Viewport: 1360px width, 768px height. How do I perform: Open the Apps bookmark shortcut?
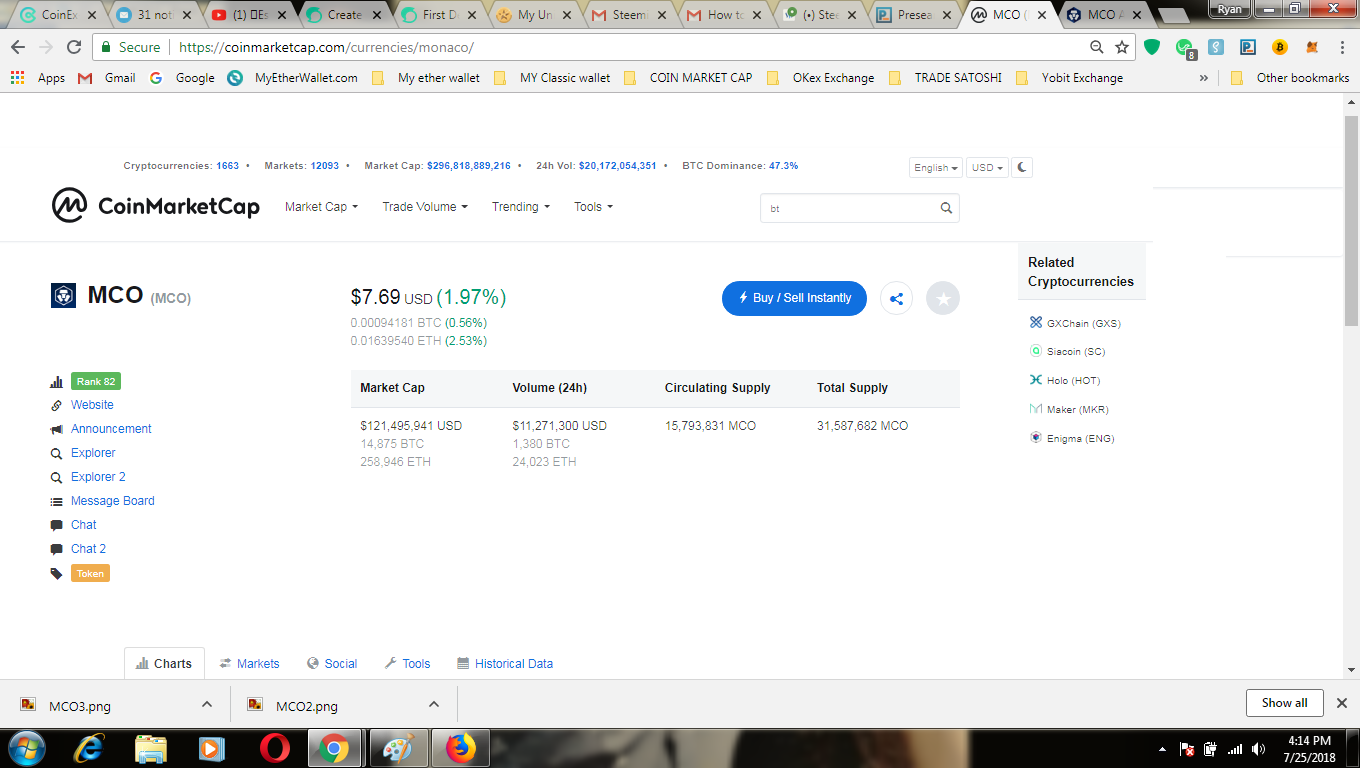38,78
